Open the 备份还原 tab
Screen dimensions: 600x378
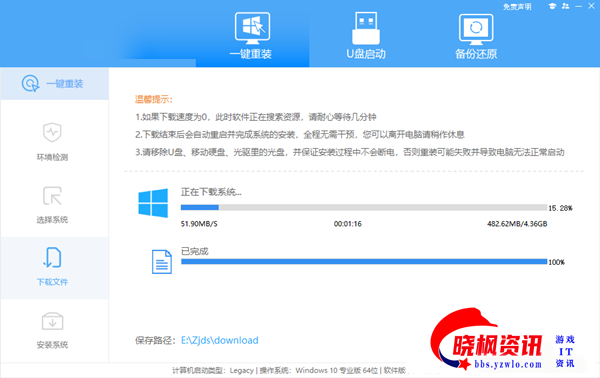click(x=476, y=36)
